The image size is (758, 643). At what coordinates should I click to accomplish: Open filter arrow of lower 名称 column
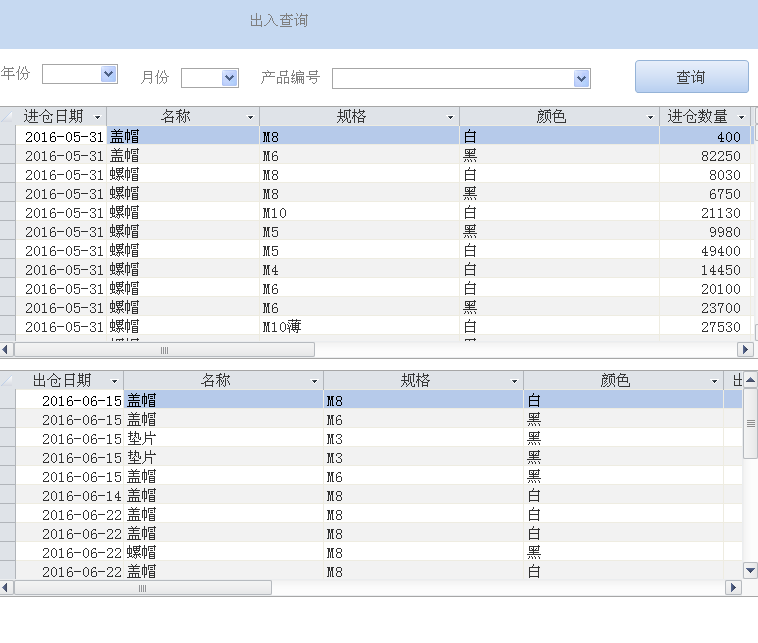point(314,382)
